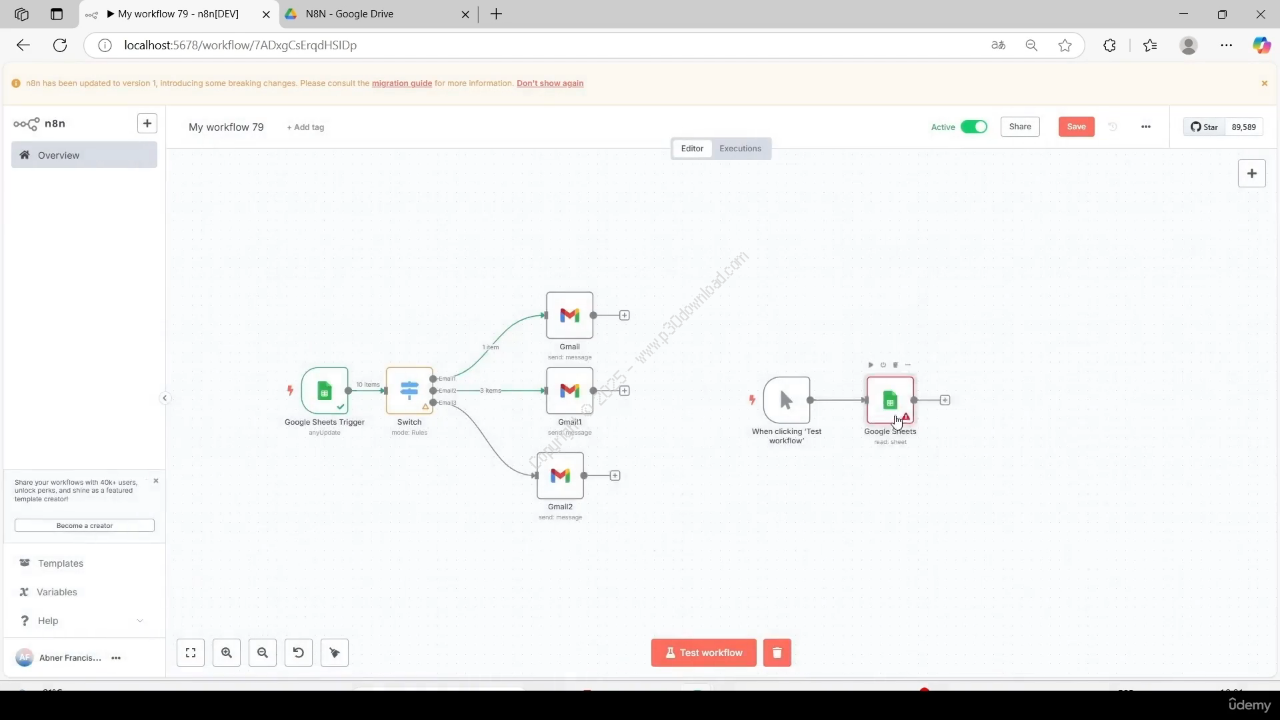
Task: Click the workflow name My workflow 79
Action: point(226,127)
